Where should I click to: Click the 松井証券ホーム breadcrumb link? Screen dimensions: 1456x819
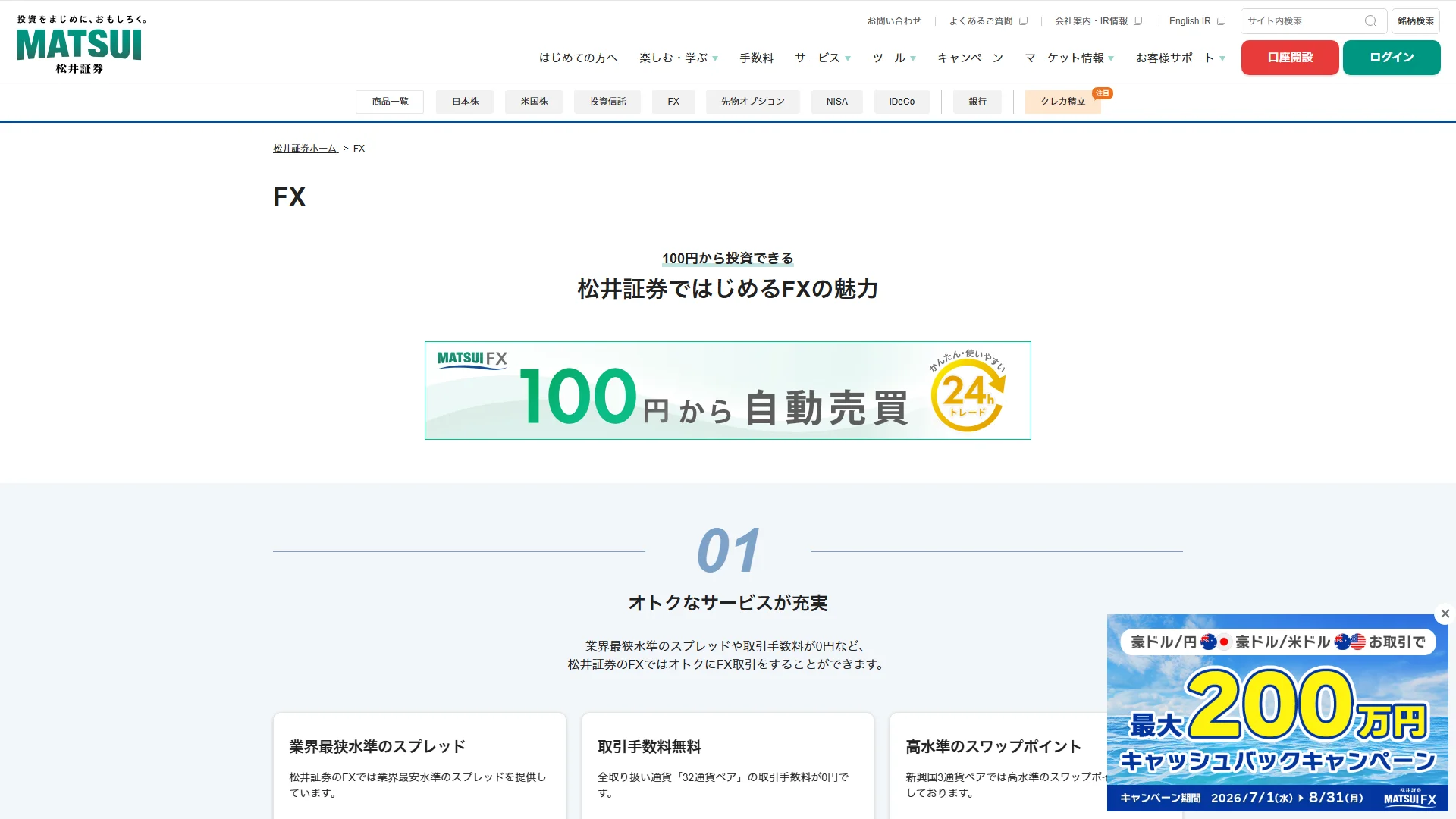click(305, 149)
